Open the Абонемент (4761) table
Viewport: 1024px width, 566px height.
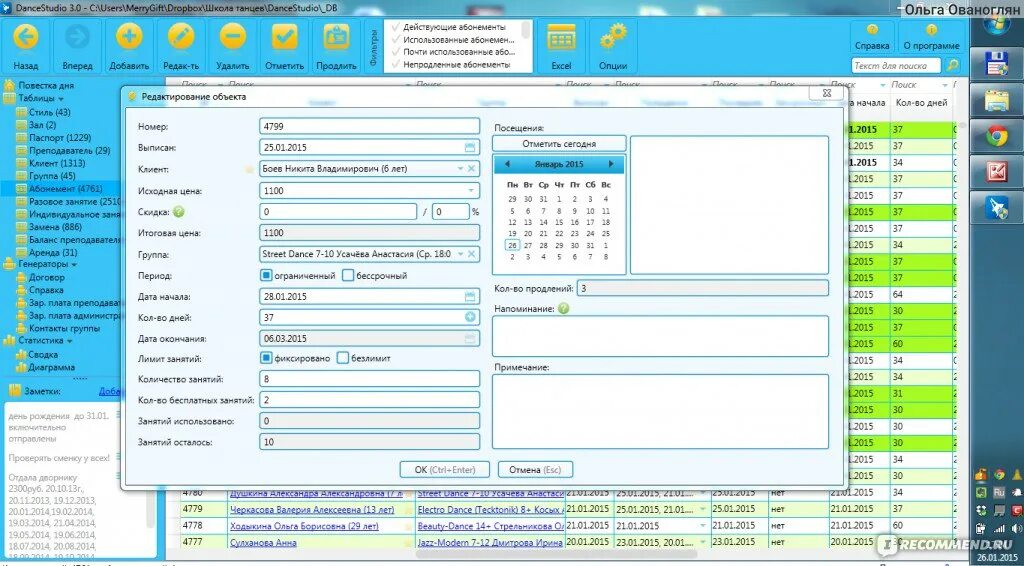[x=65, y=189]
